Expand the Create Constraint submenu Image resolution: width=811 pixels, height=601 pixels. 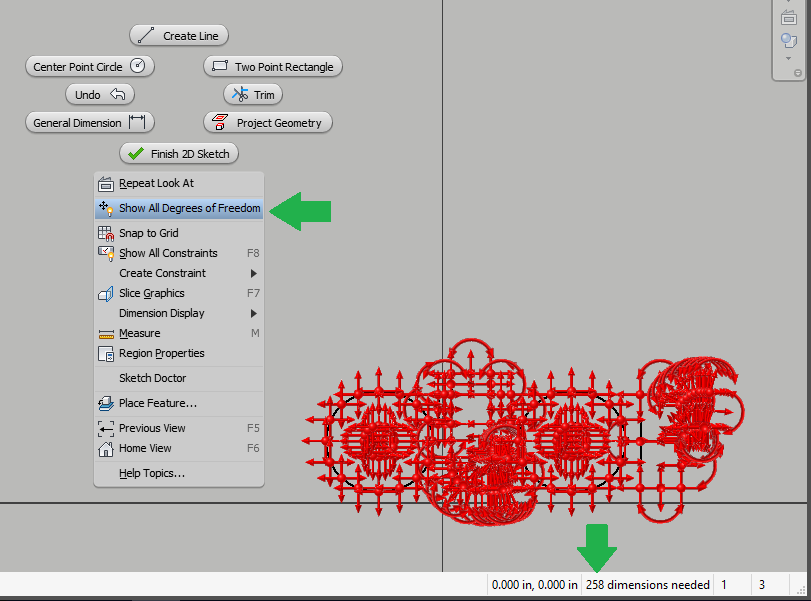click(160, 273)
